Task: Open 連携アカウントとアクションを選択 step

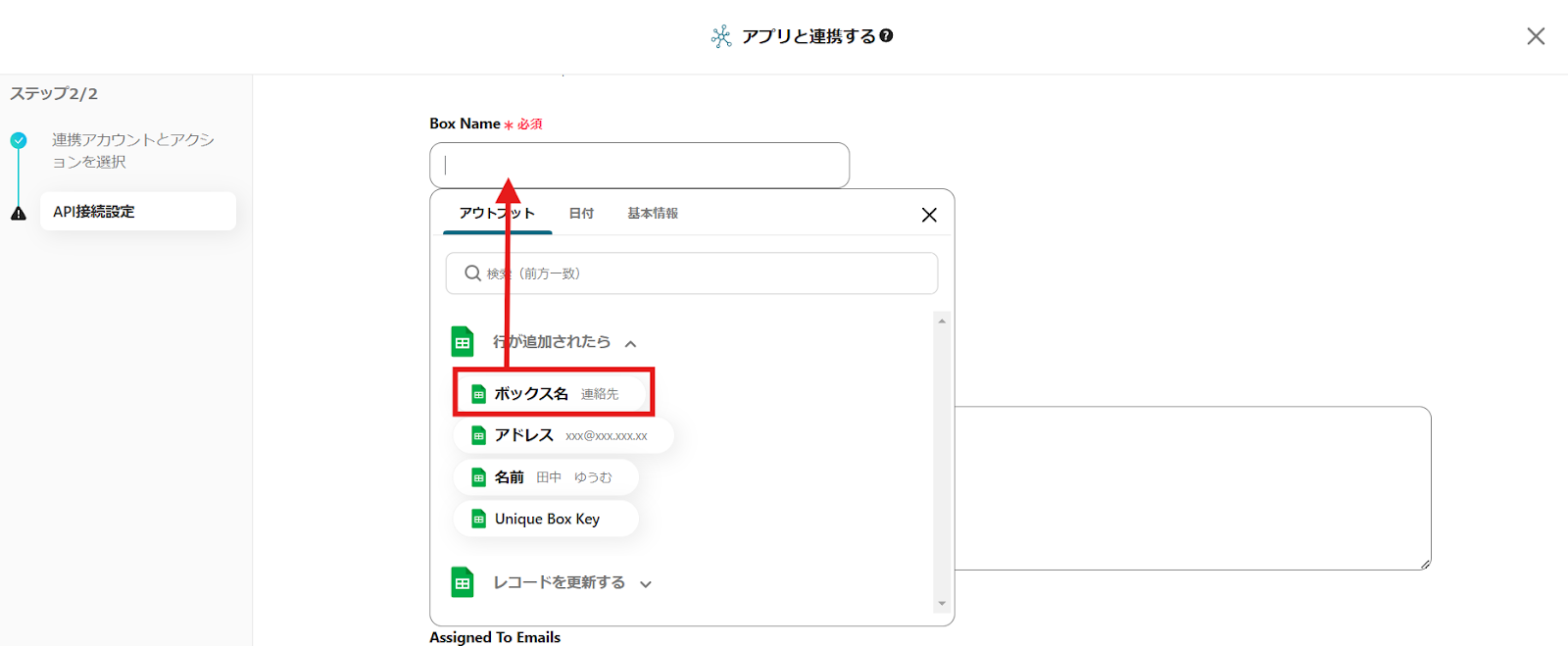Action: coord(133,150)
